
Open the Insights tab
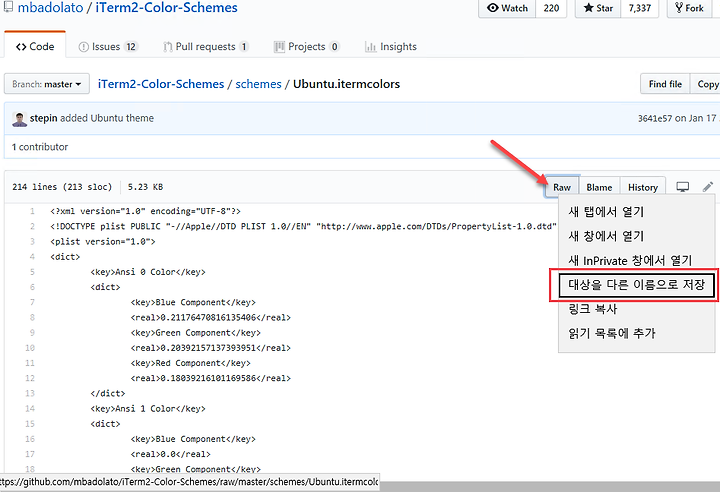[x=391, y=46]
